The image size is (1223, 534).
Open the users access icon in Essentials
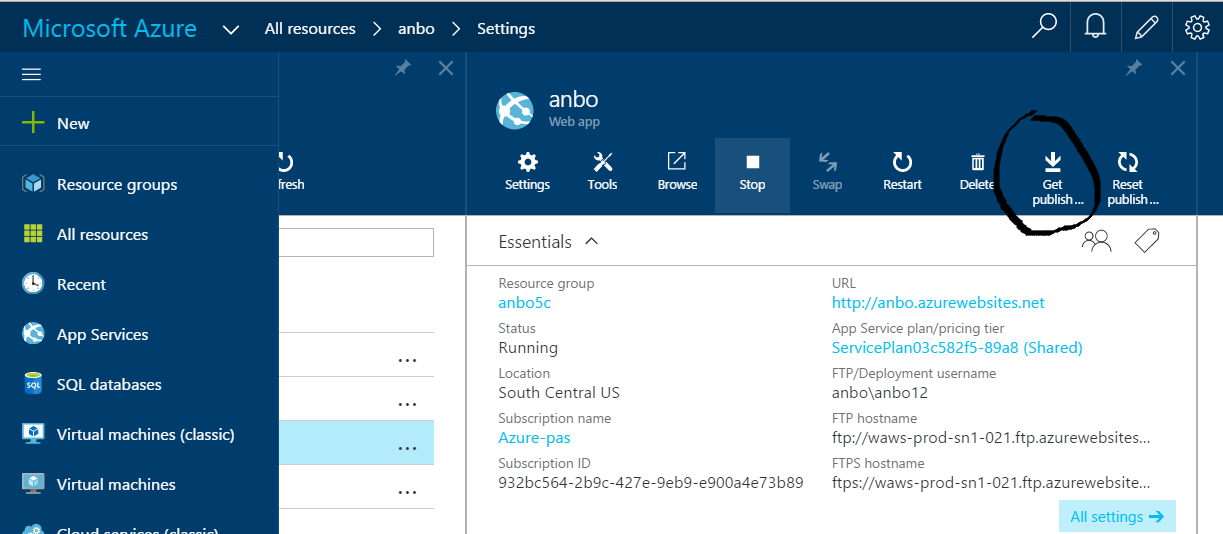click(x=1097, y=240)
